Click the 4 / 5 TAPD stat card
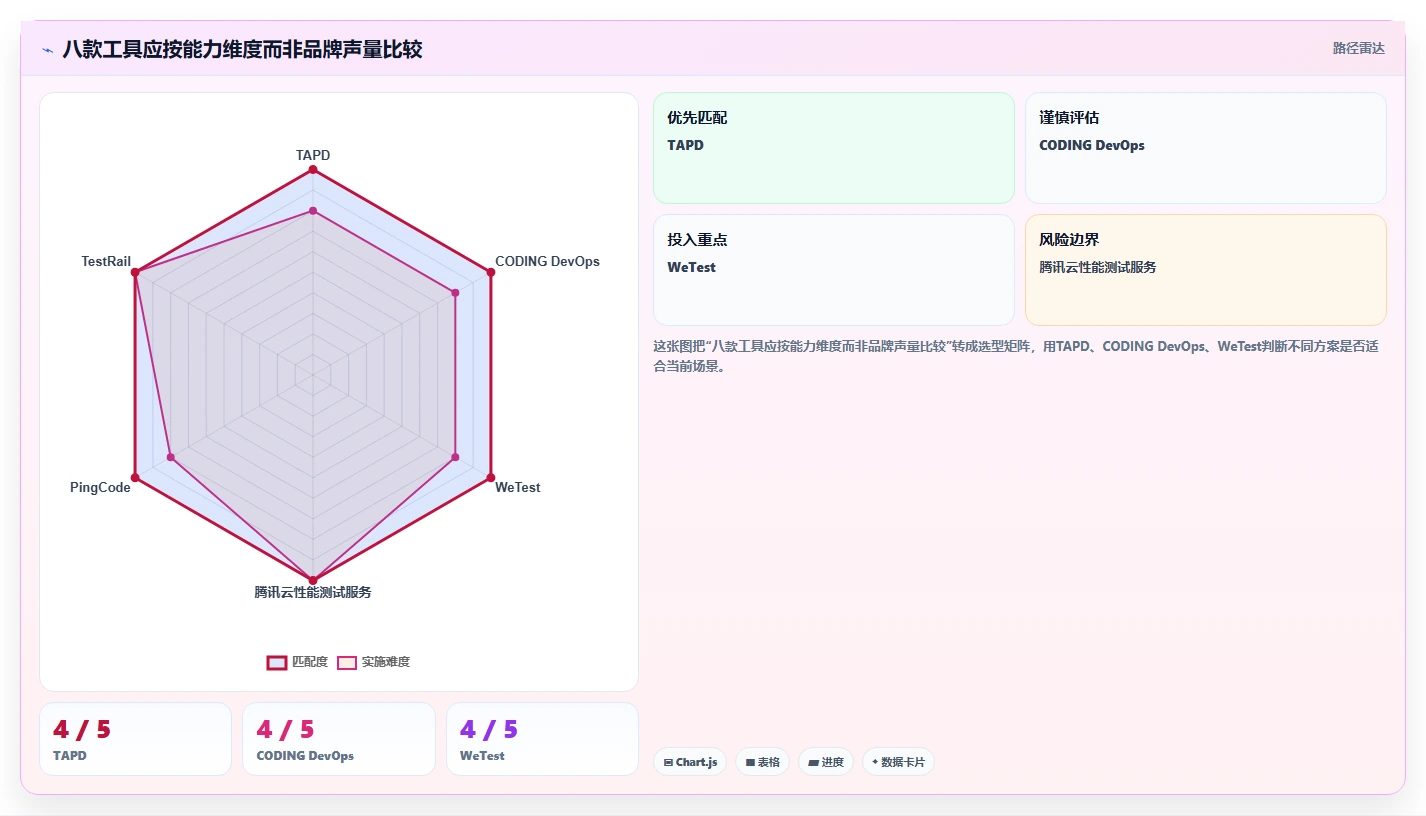 (x=135, y=739)
